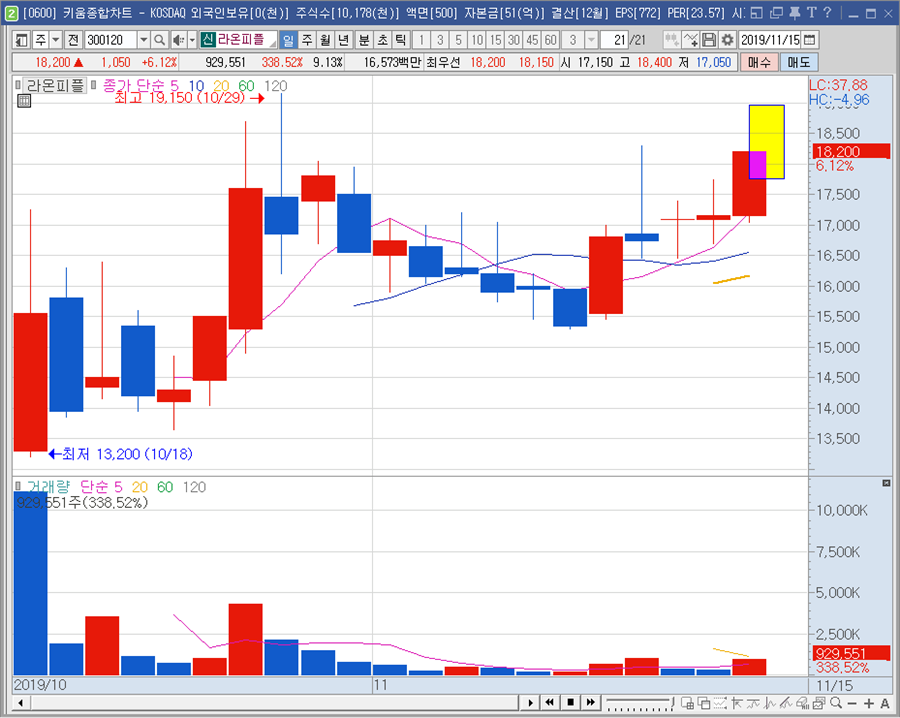The height and width of the screenshot is (718, 900).
Task: Click the 매도 (sell) button
Action: tap(798, 62)
